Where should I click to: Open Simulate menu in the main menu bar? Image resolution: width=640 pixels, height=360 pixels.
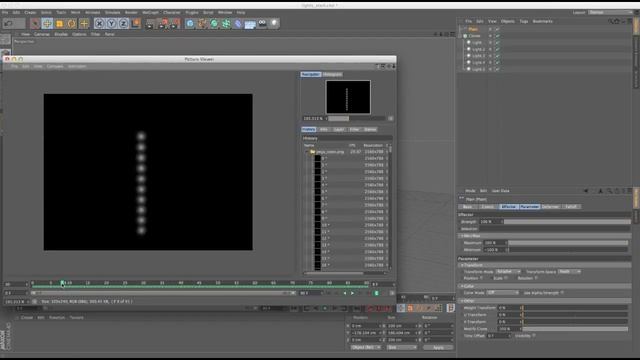113,13
